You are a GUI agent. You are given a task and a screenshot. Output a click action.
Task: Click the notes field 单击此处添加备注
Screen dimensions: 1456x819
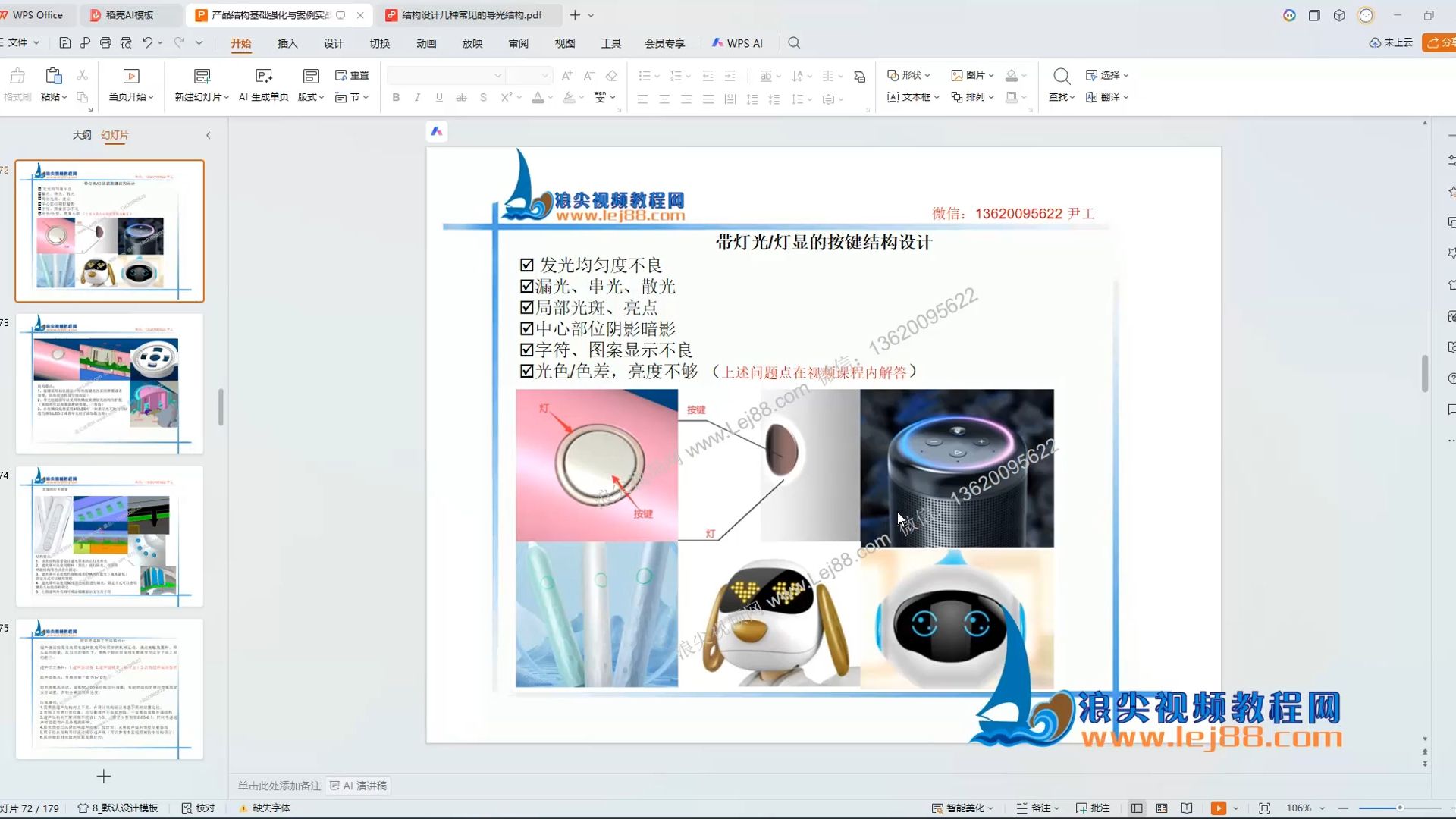point(279,786)
